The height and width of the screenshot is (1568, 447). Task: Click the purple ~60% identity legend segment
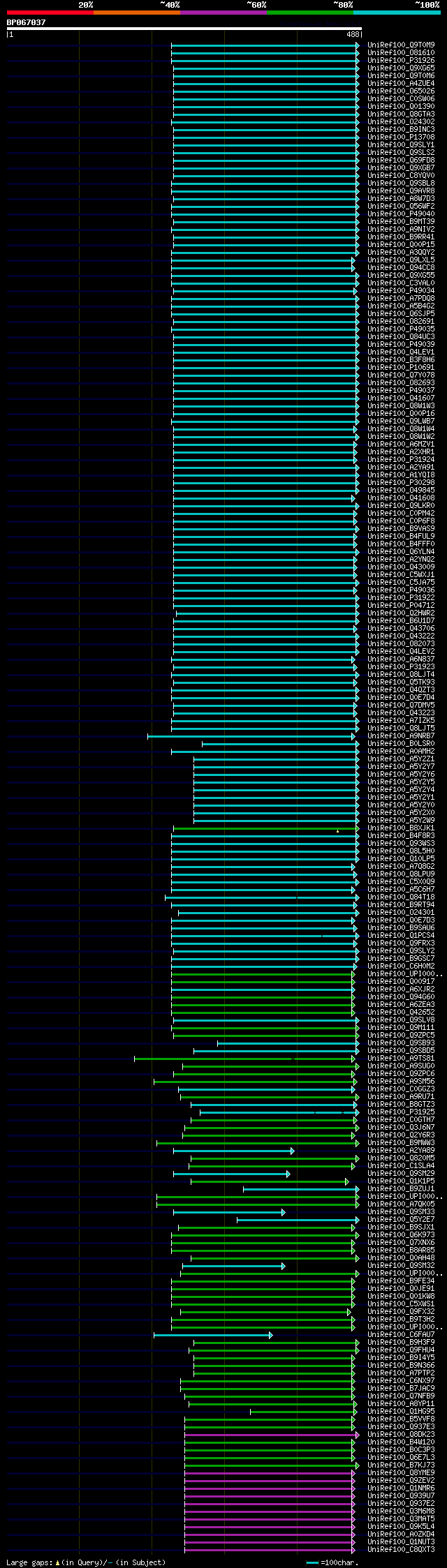(x=223, y=13)
